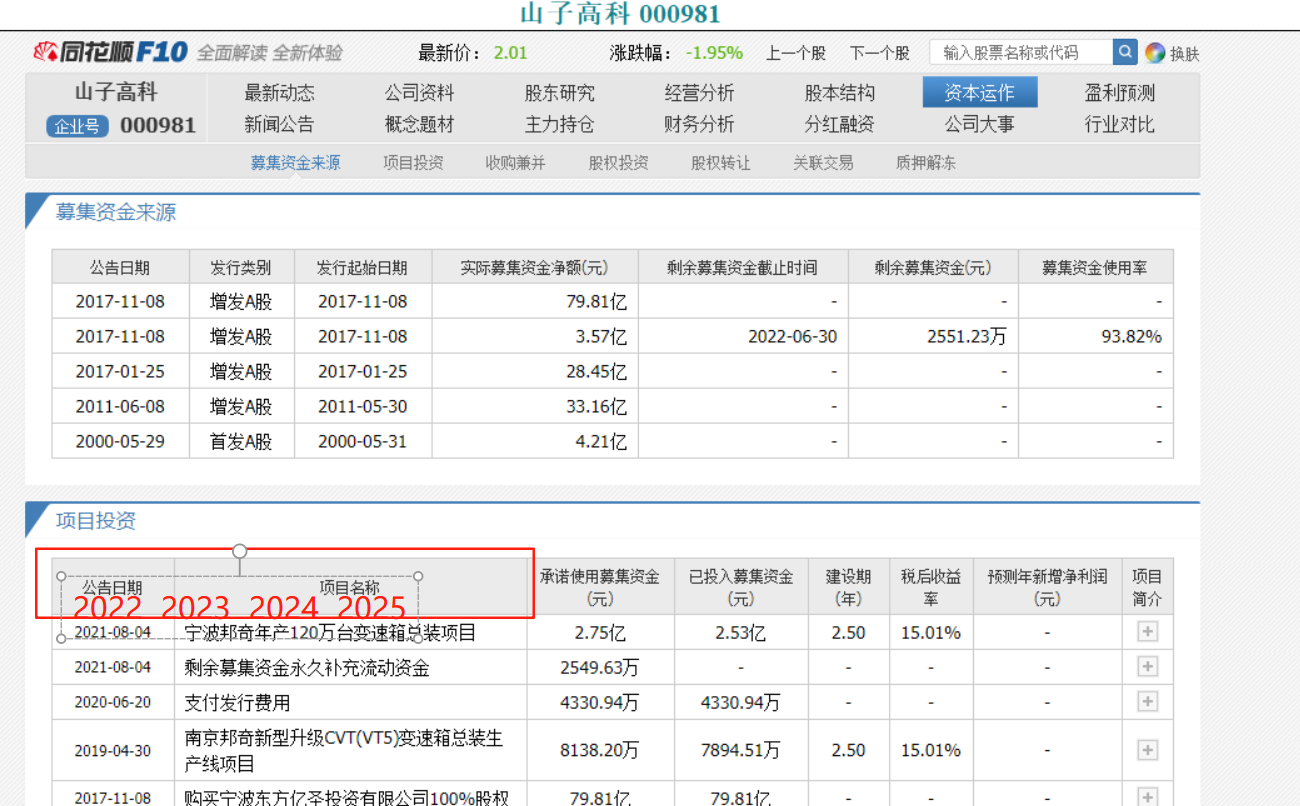Open the 换肤 skin color icon
The width and height of the screenshot is (1300, 806).
(1155, 53)
